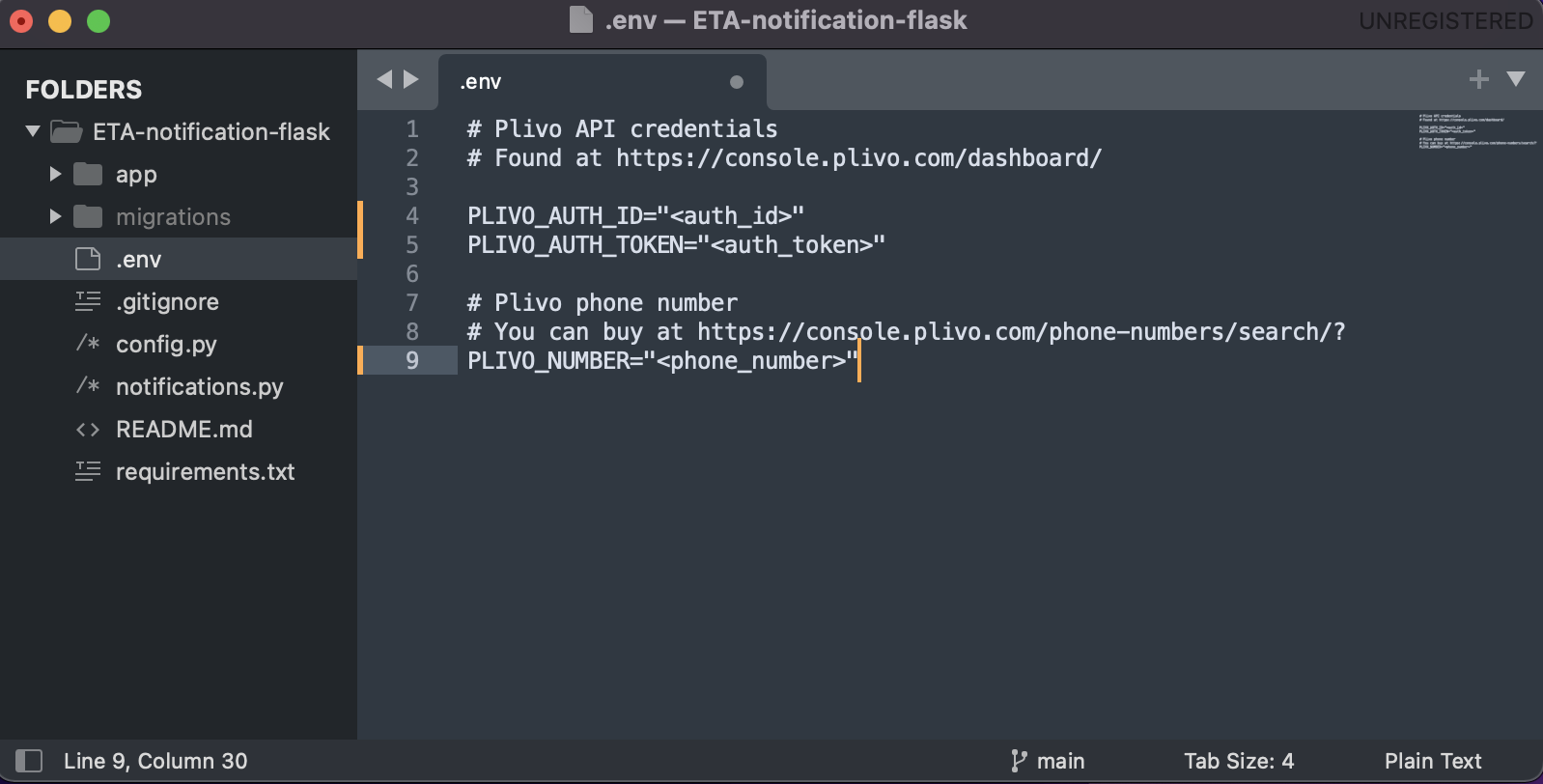Screen dimensions: 1543x784
Task: Expand the app folder
Action: [55, 174]
